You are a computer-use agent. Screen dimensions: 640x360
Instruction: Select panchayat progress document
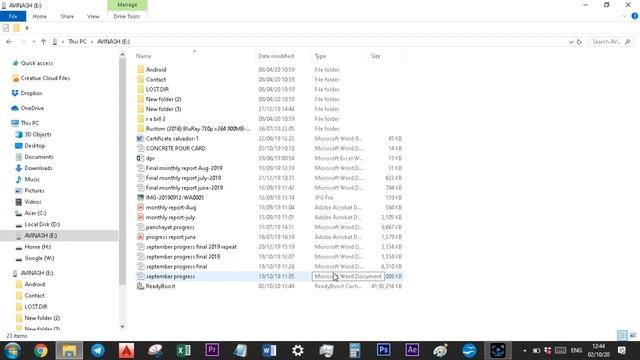[170, 227]
